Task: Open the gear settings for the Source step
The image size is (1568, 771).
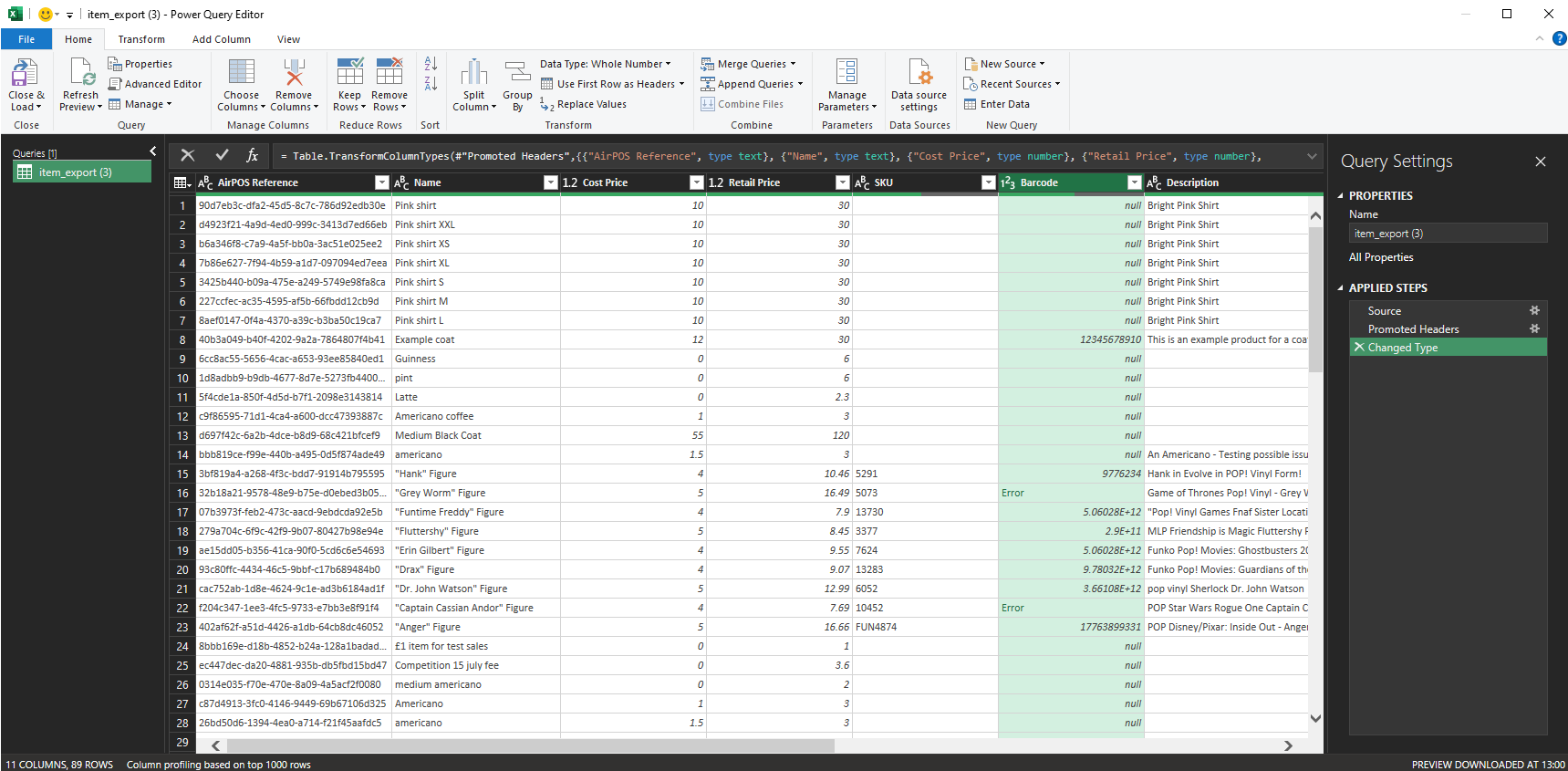Action: click(x=1534, y=310)
